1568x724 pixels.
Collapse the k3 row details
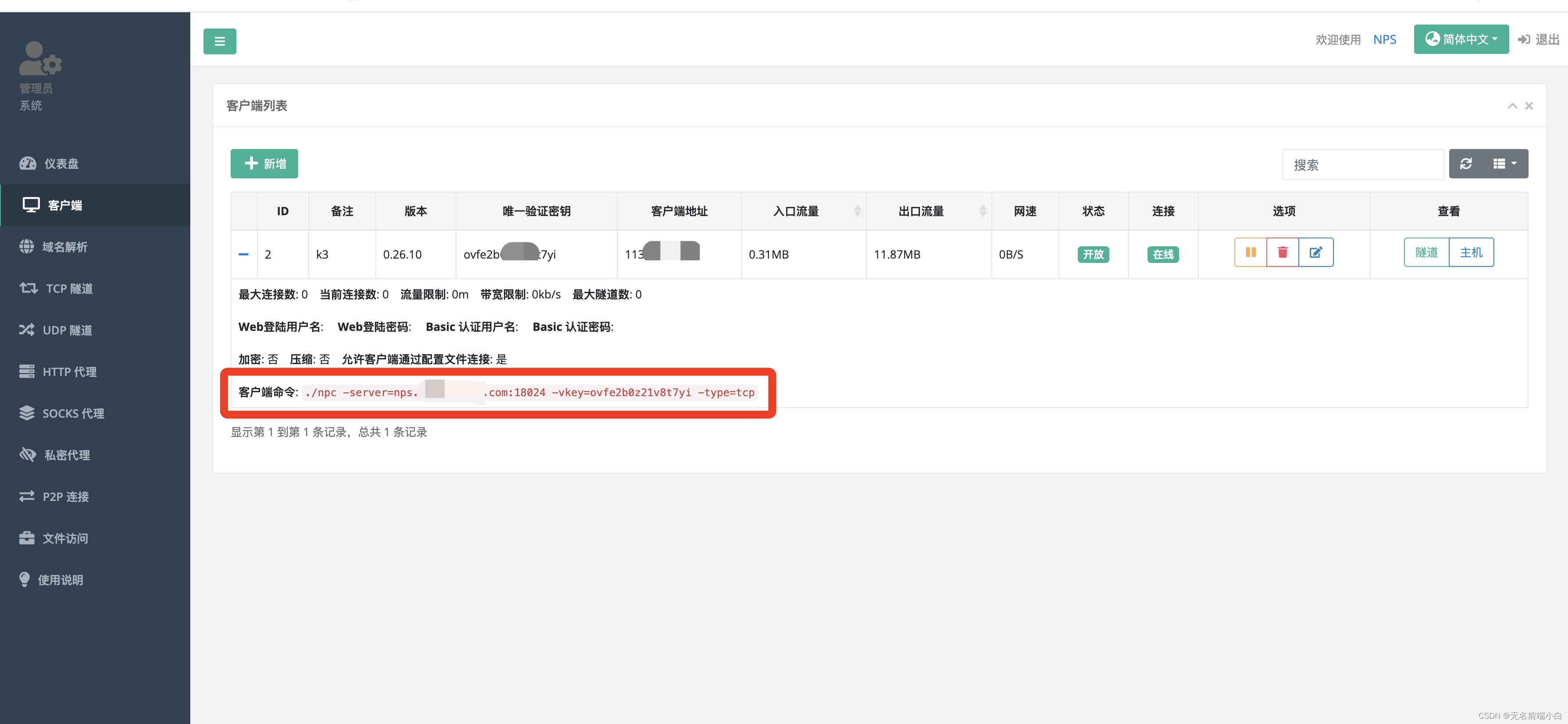click(x=243, y=254)
